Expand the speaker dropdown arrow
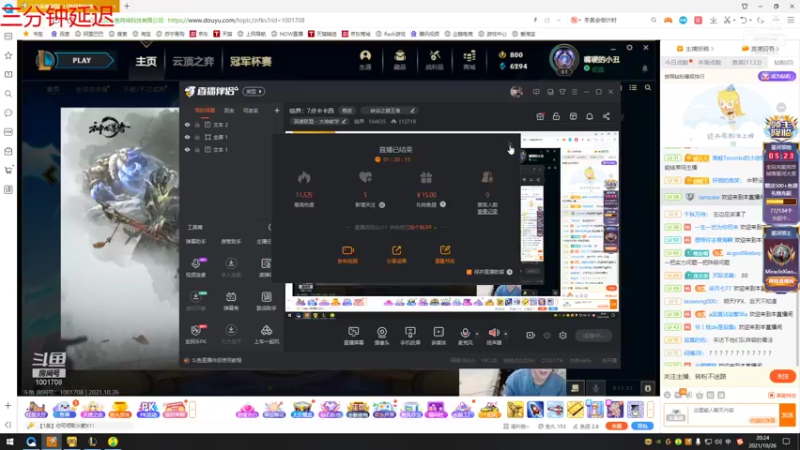The width and height of the screenshot is (800, 450). pos(506,334)
